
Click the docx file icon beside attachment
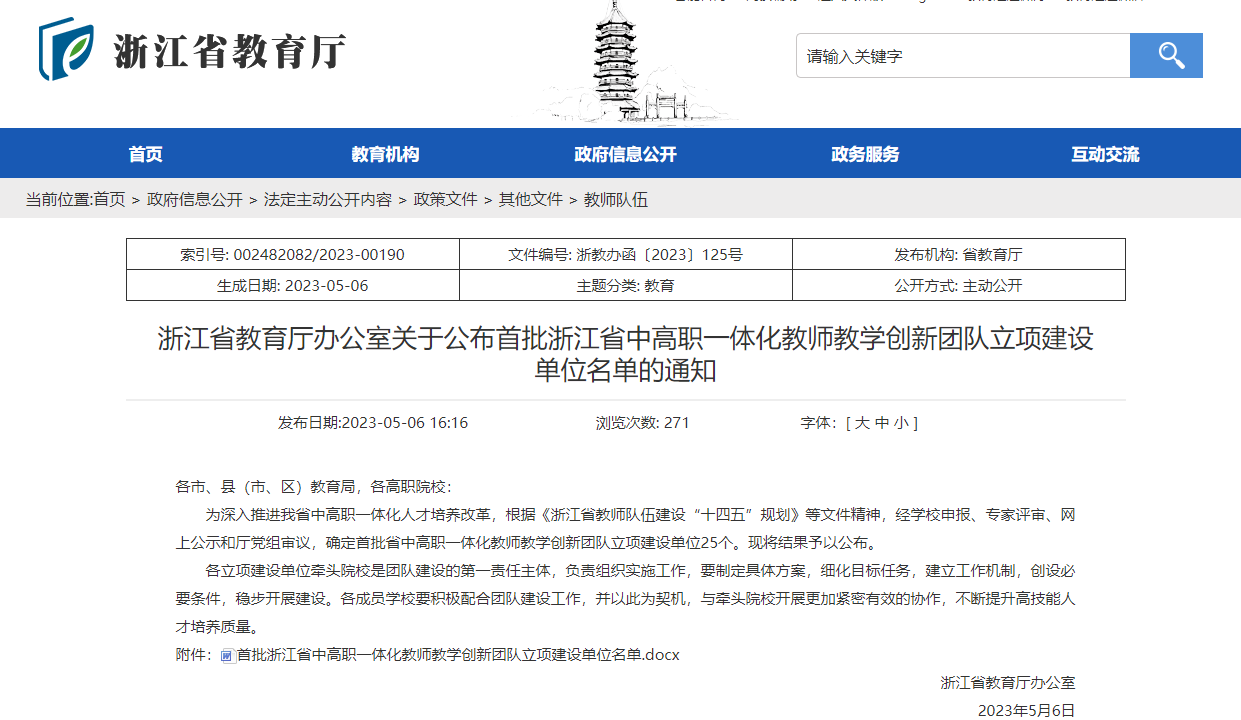point(227,656)
